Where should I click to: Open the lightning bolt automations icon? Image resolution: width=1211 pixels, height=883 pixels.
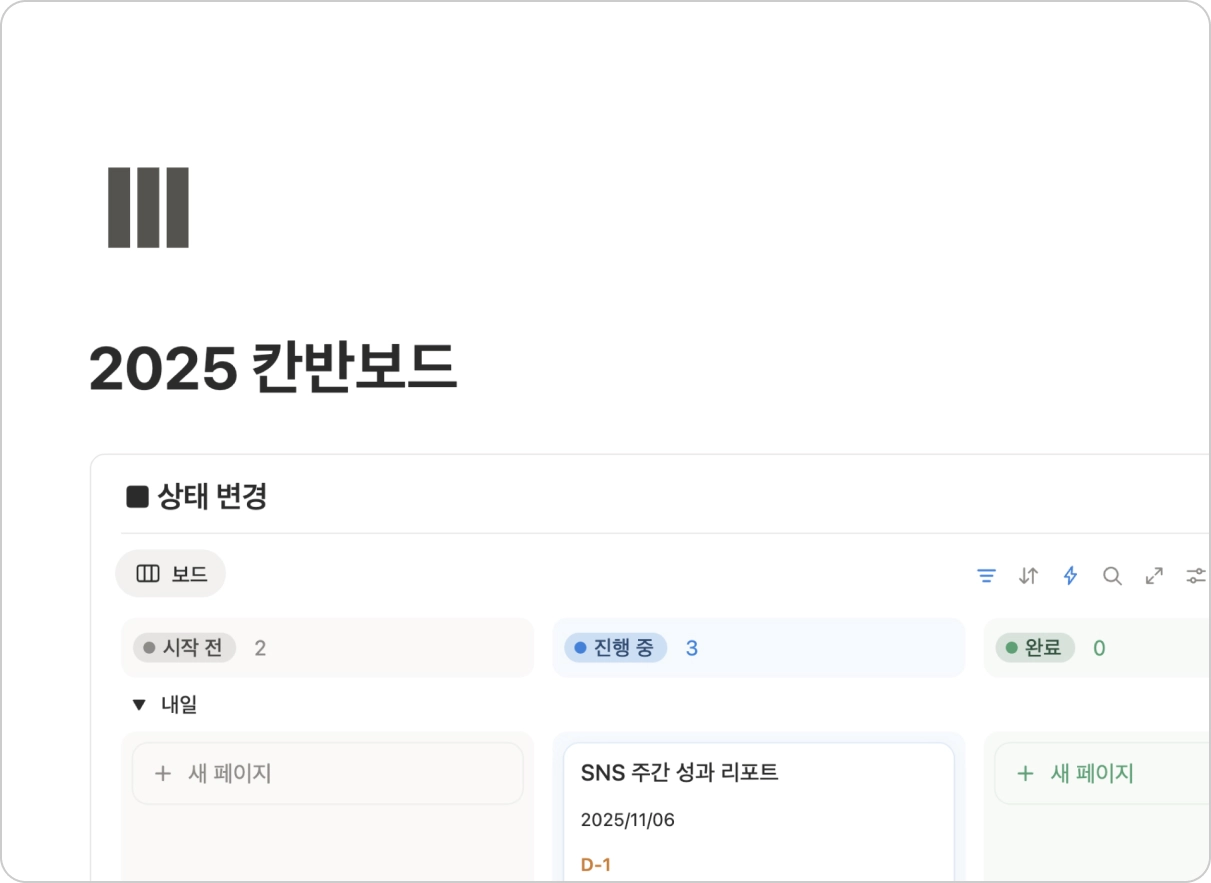pyautogui.click(x=1070, y=576)
